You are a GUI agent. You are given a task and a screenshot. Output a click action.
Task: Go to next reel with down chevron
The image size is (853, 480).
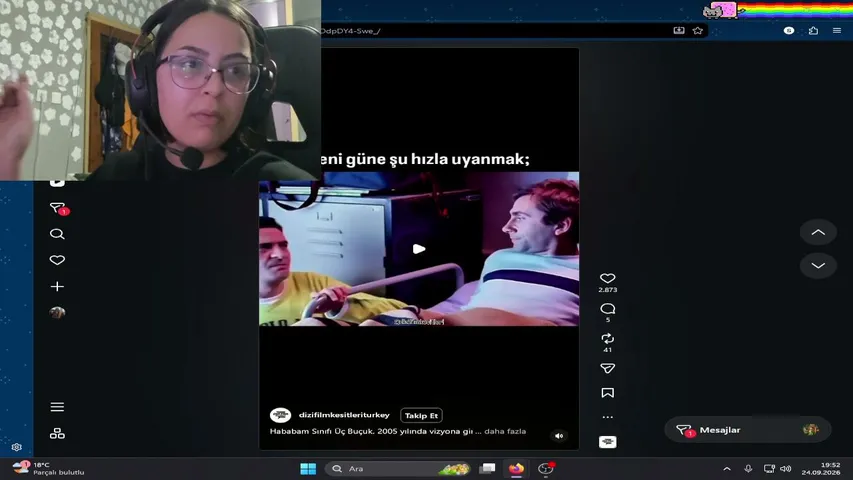[x=818, y=266]
